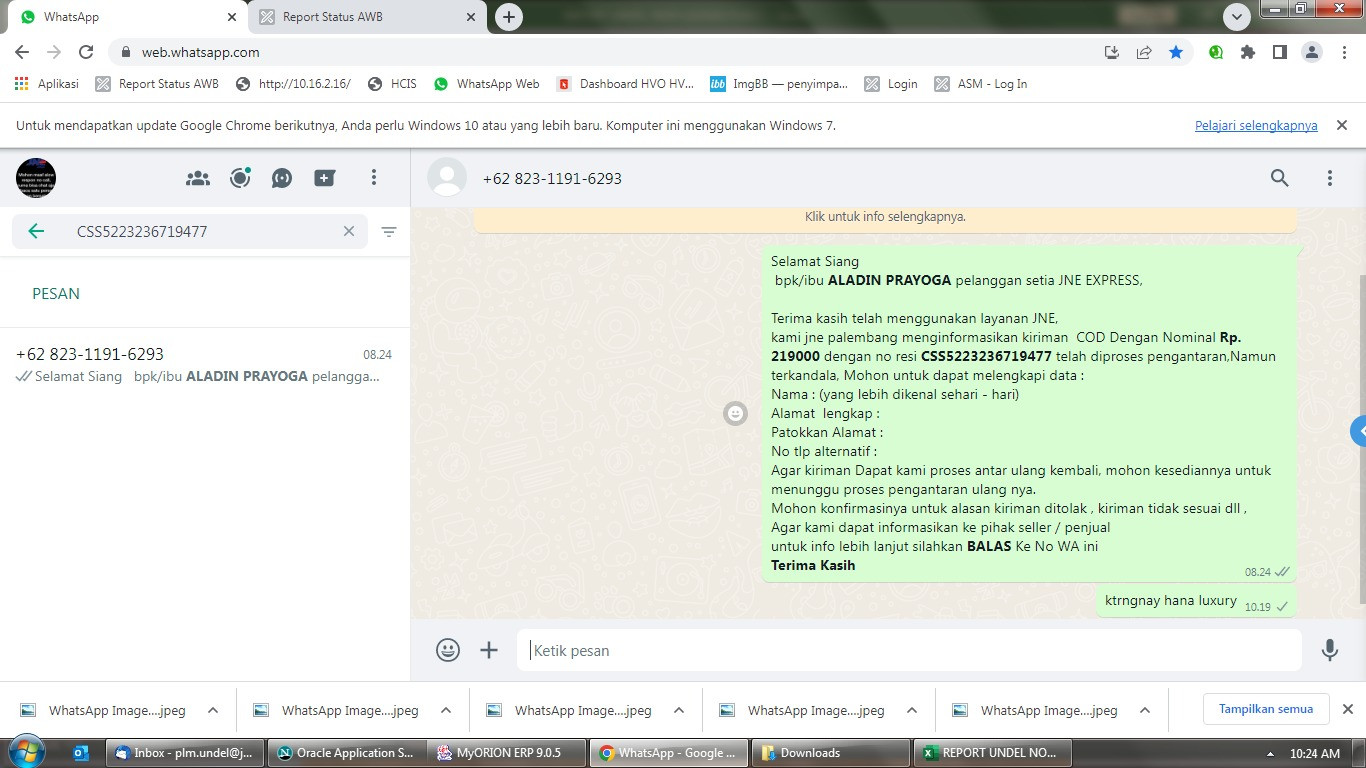
Task: Open http://10.16.2.16/ bookmark
Action: coord(293,84)
